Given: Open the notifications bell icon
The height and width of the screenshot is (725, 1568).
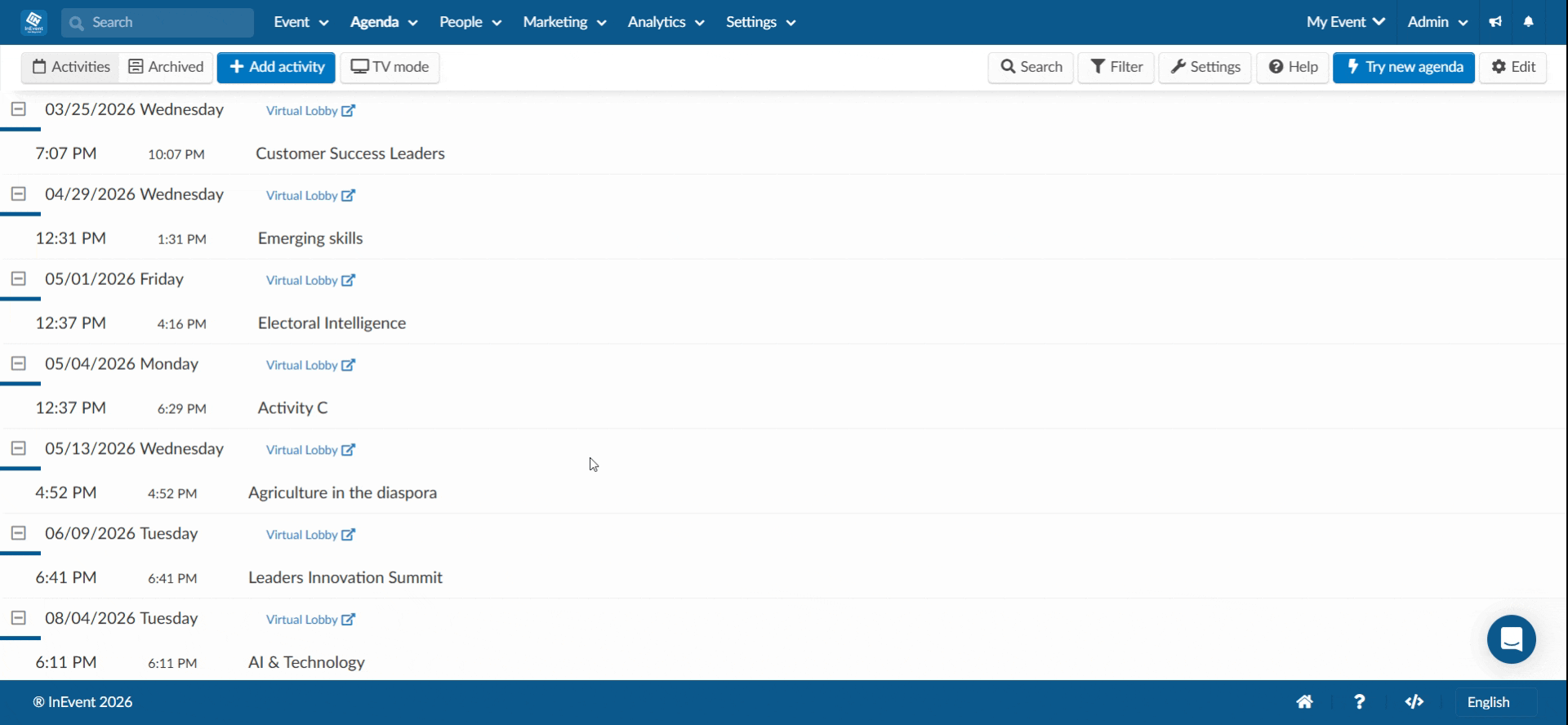Looking at the screenshot, I should tap(1529, 22).
